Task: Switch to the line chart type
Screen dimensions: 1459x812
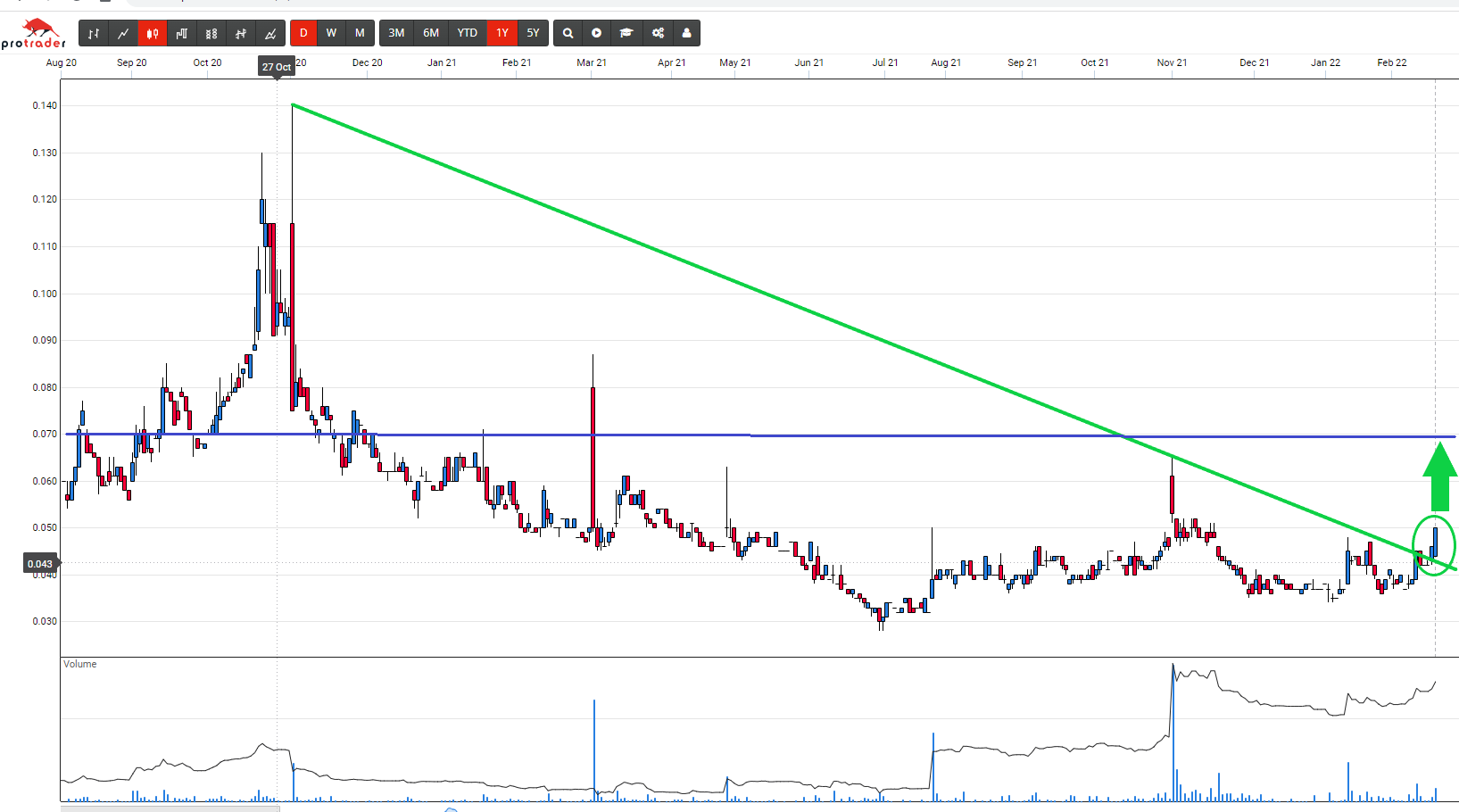Action: [x=123, y=33]
